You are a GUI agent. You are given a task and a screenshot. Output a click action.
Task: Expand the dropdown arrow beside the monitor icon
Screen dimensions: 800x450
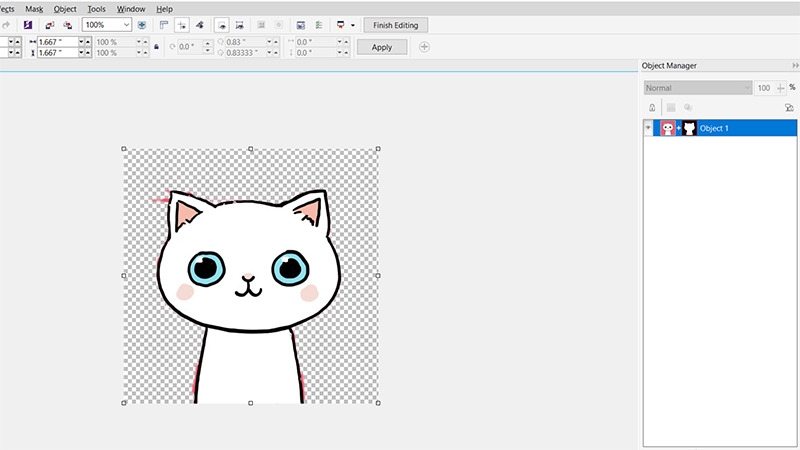point(353,25)
